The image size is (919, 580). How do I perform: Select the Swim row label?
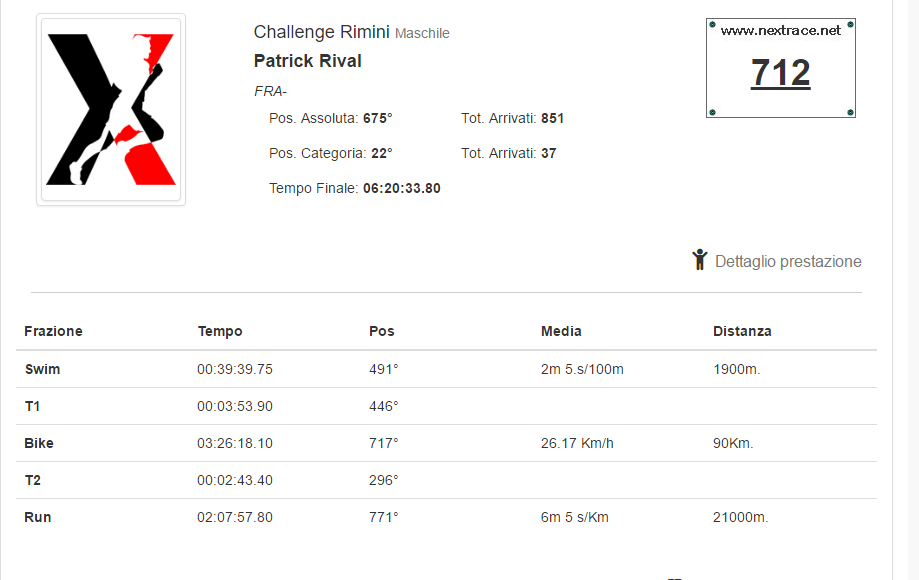pos(42,369)
